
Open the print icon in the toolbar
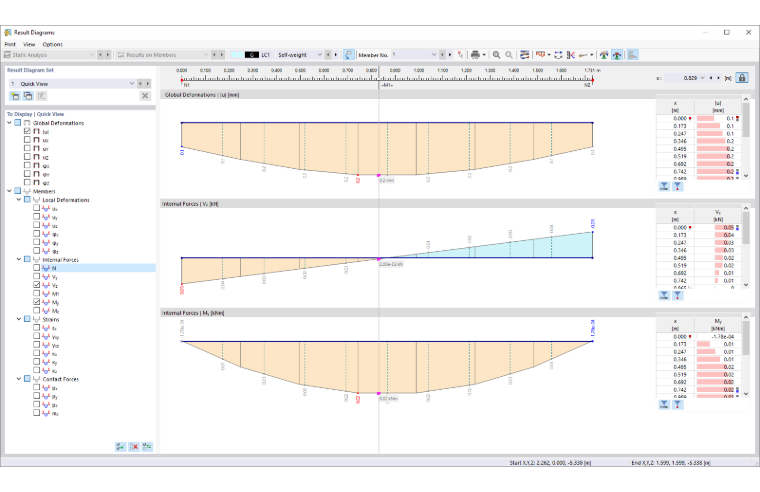point(475,55)
